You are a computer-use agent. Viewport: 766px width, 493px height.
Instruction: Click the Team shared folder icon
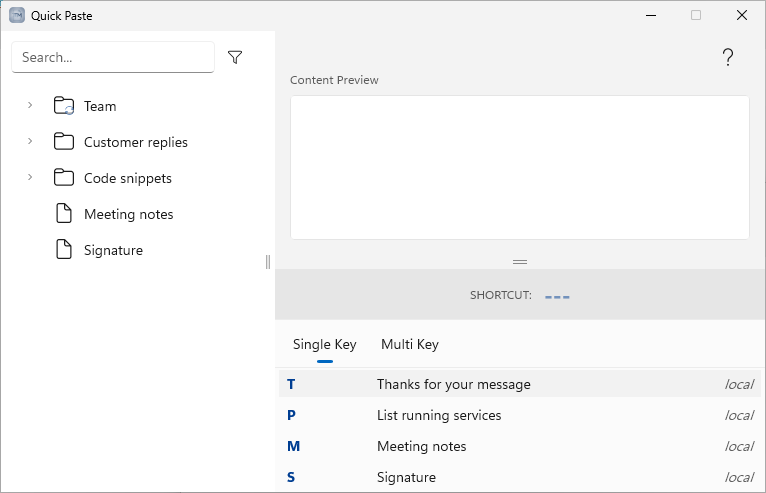click(x=64, y=106)
